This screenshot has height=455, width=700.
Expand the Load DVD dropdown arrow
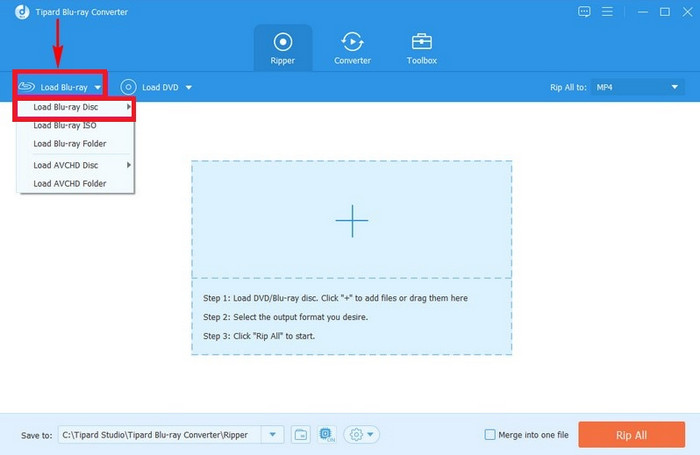189,88
